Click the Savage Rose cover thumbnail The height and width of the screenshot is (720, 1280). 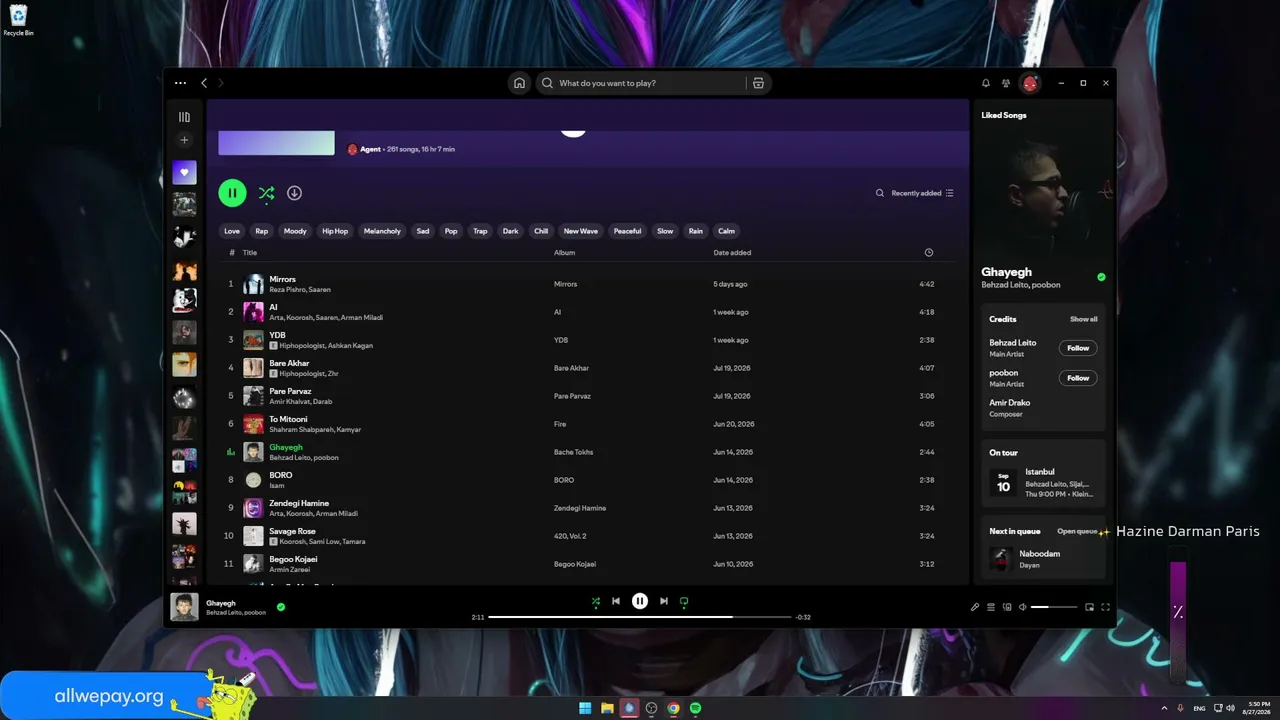[253, 536]
